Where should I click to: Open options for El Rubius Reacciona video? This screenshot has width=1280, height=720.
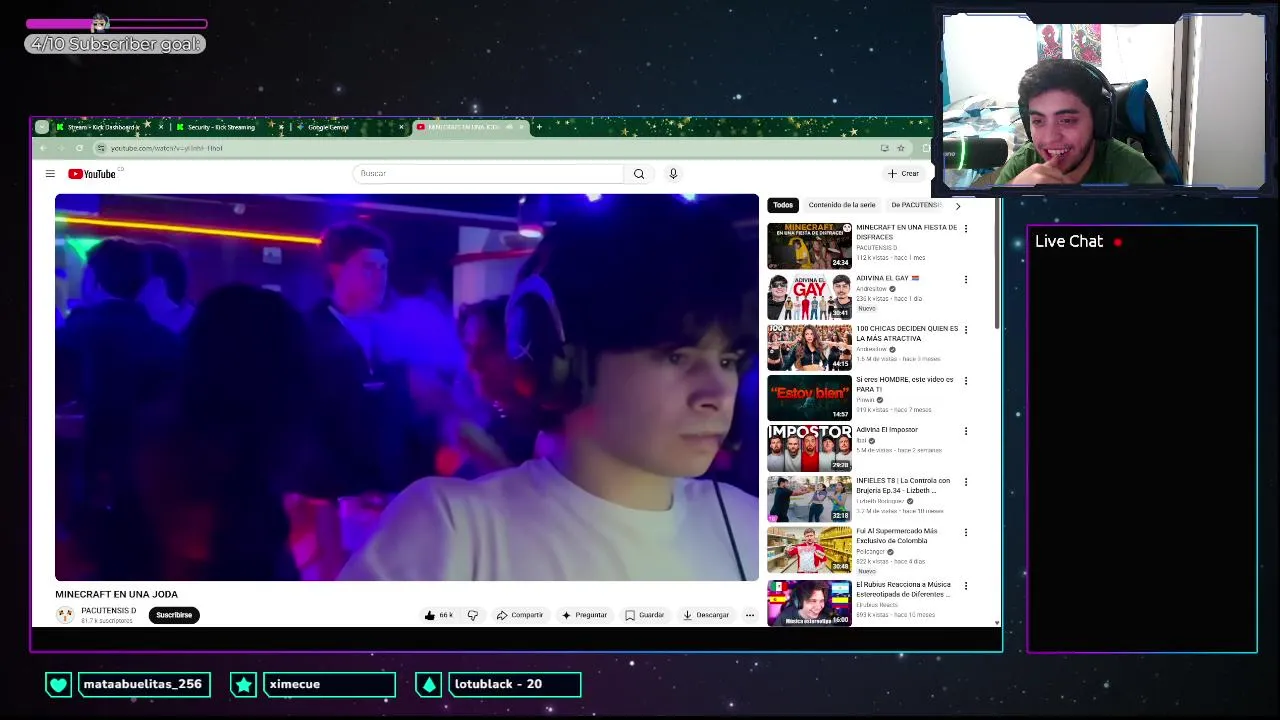(966, 585)
